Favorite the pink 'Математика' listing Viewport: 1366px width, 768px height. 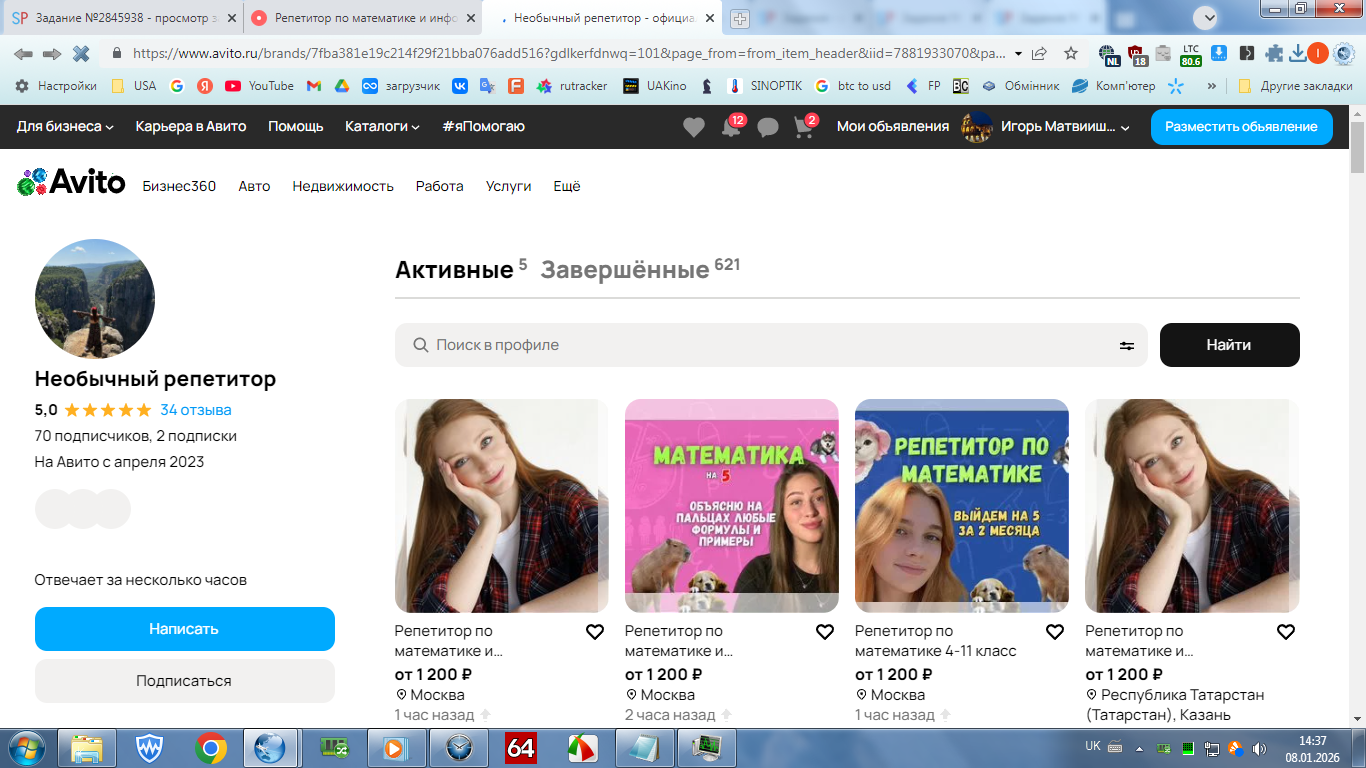click(825, 632)
